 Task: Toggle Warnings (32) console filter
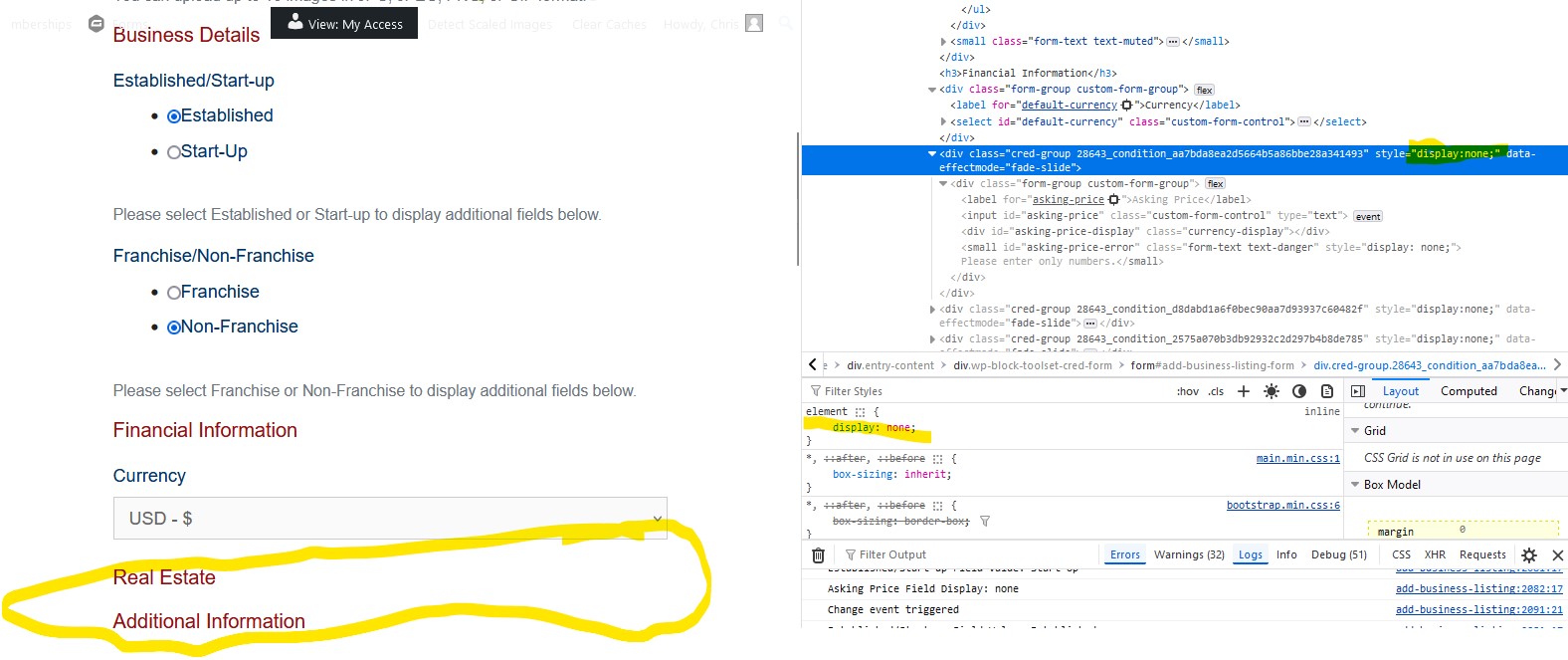tap(1189, 554)
